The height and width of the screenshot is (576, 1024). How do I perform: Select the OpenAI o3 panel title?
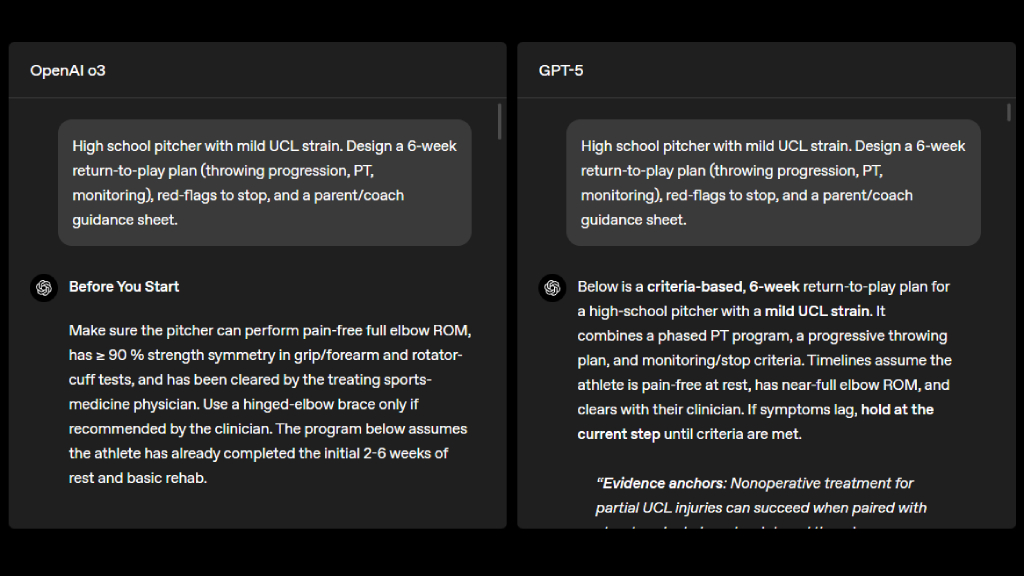coord(67,70)
